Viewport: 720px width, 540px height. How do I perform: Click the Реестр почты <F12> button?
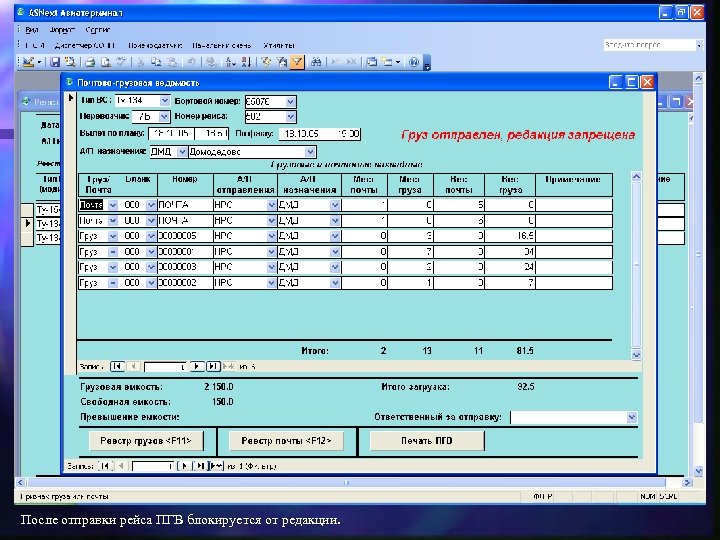286,441
